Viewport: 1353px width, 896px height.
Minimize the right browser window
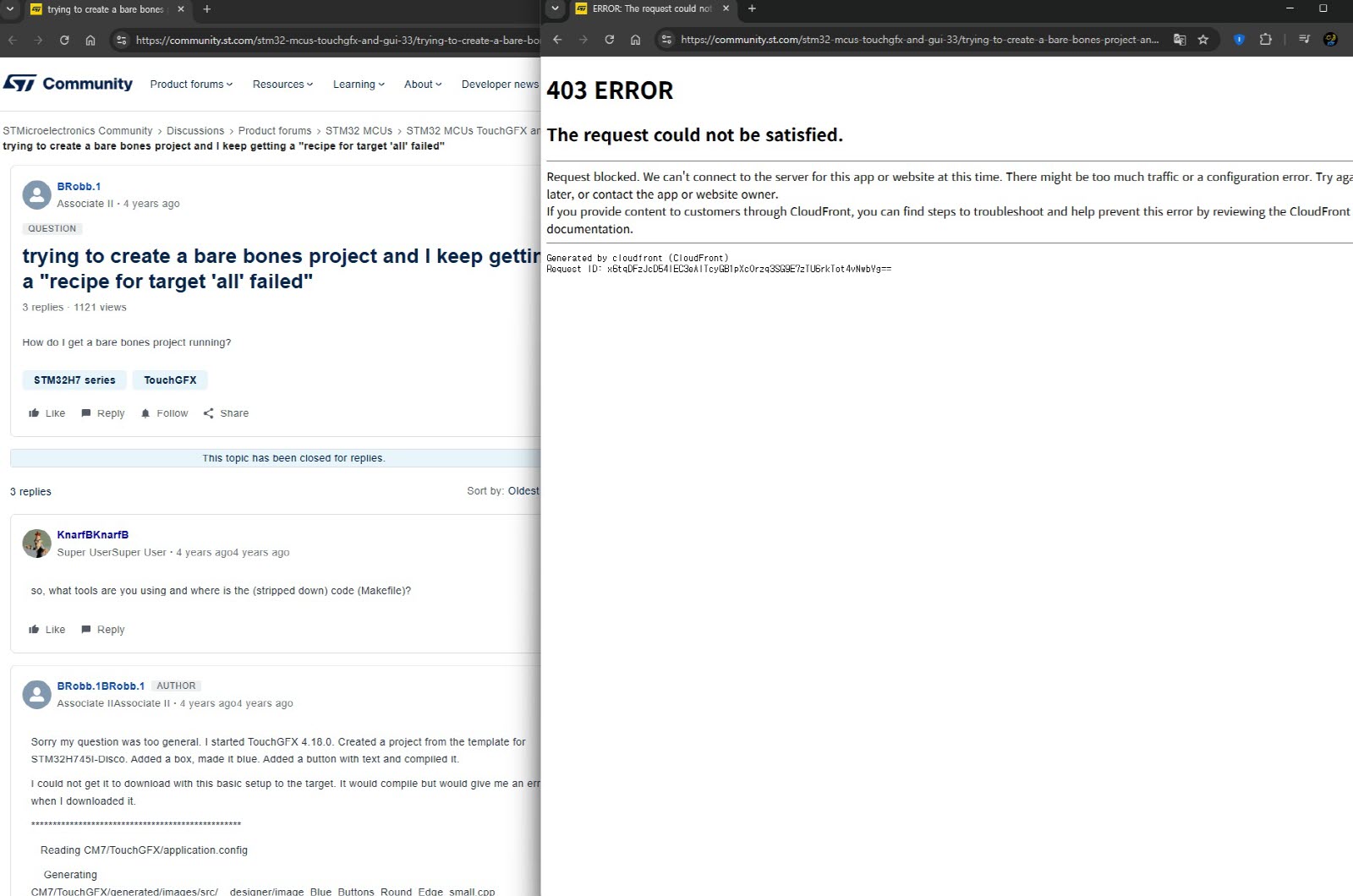(x=1290, y=8)
